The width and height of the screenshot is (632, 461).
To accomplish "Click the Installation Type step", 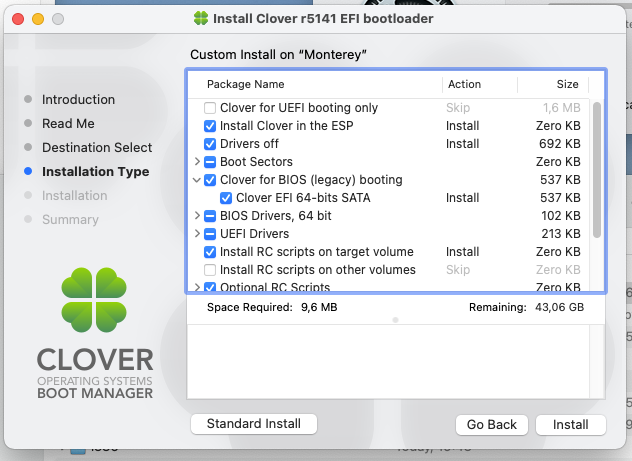I will tap(96, 172).
